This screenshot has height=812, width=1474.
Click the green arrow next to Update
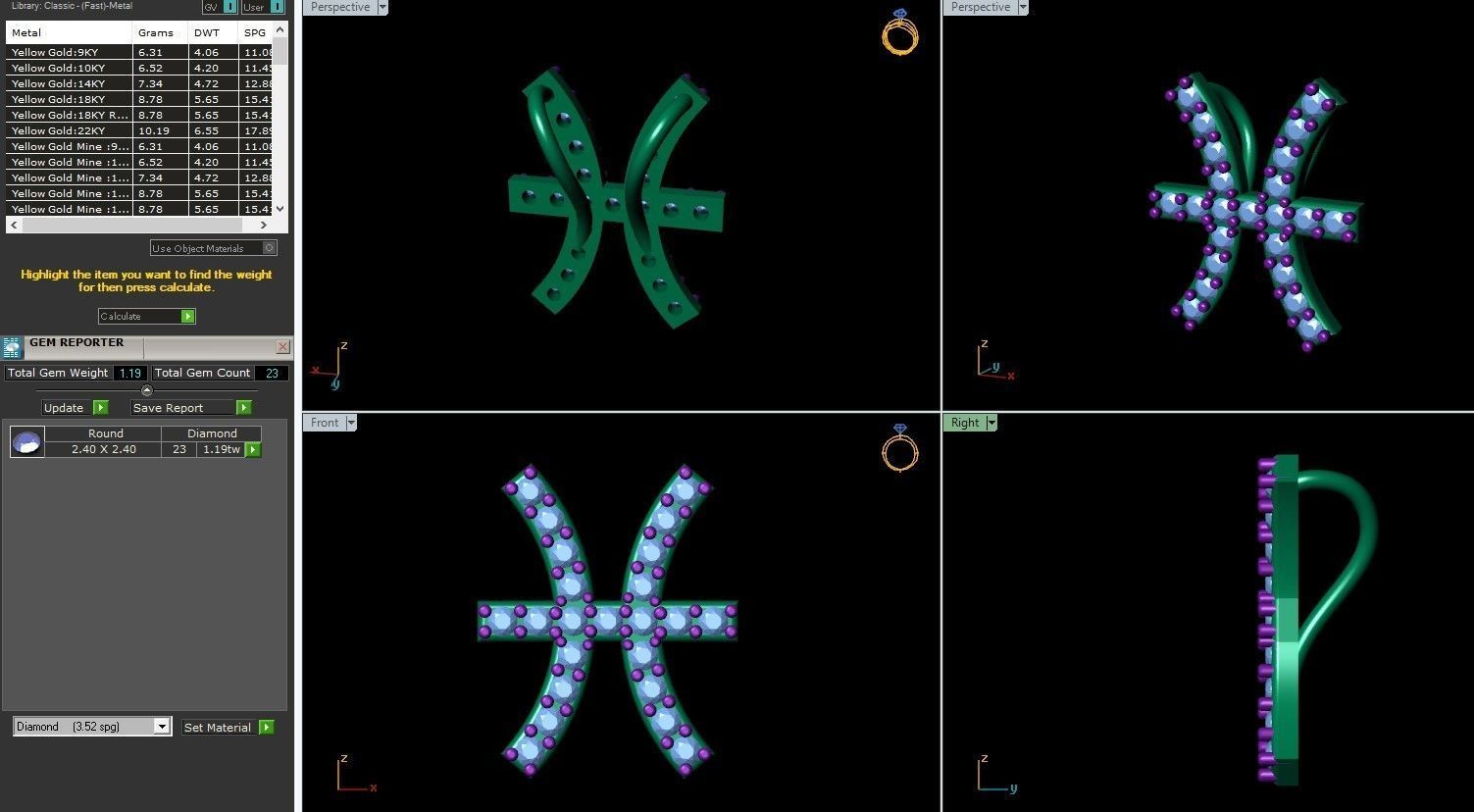pos(100,407)
